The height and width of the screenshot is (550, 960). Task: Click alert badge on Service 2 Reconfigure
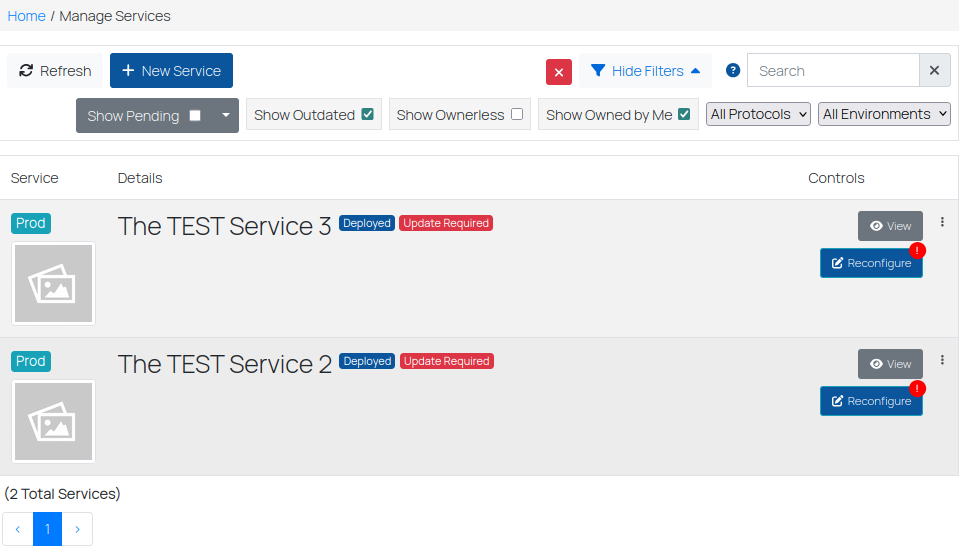(x=917, y=388)
